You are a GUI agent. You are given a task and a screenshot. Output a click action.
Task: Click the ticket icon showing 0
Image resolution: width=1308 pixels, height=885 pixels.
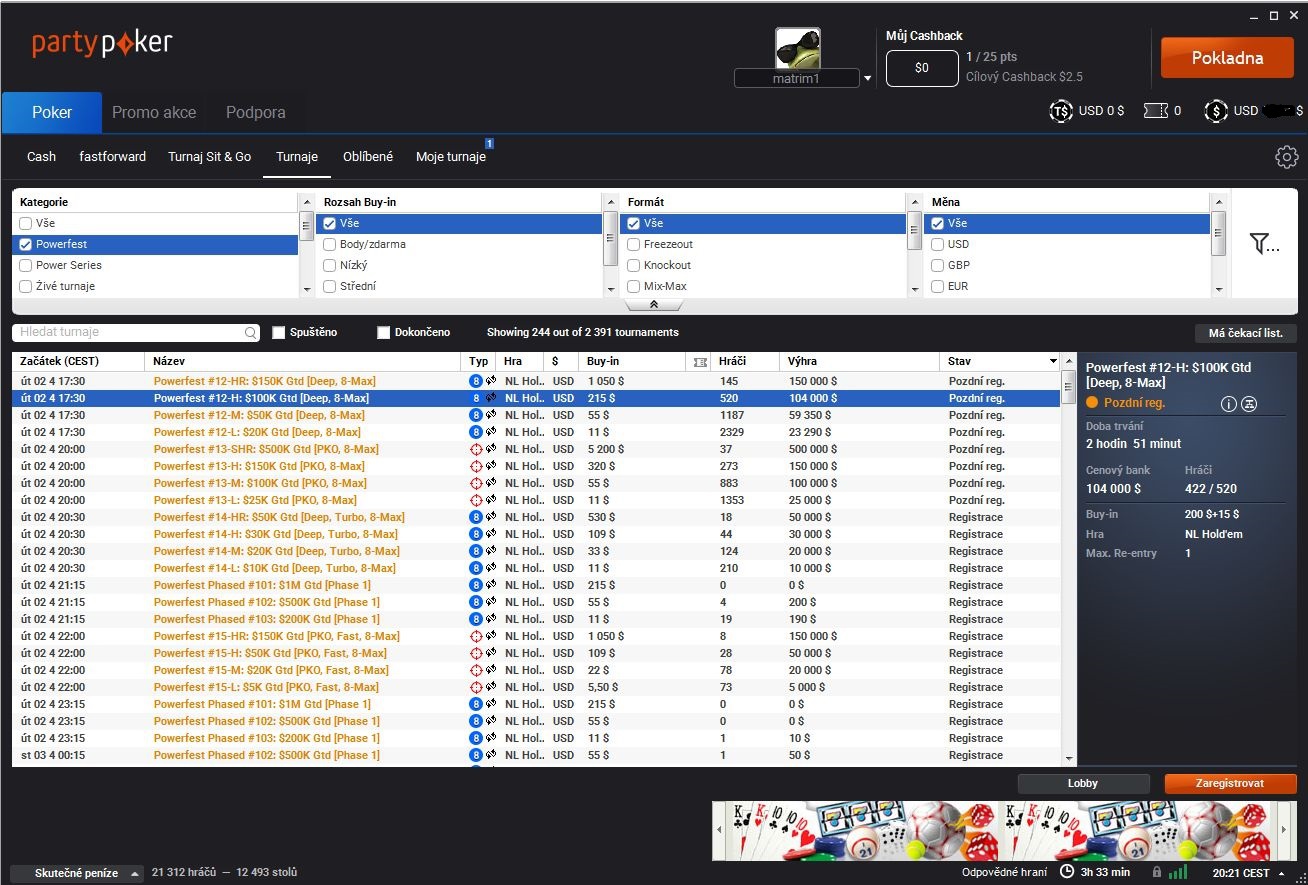coord(1155,111)
